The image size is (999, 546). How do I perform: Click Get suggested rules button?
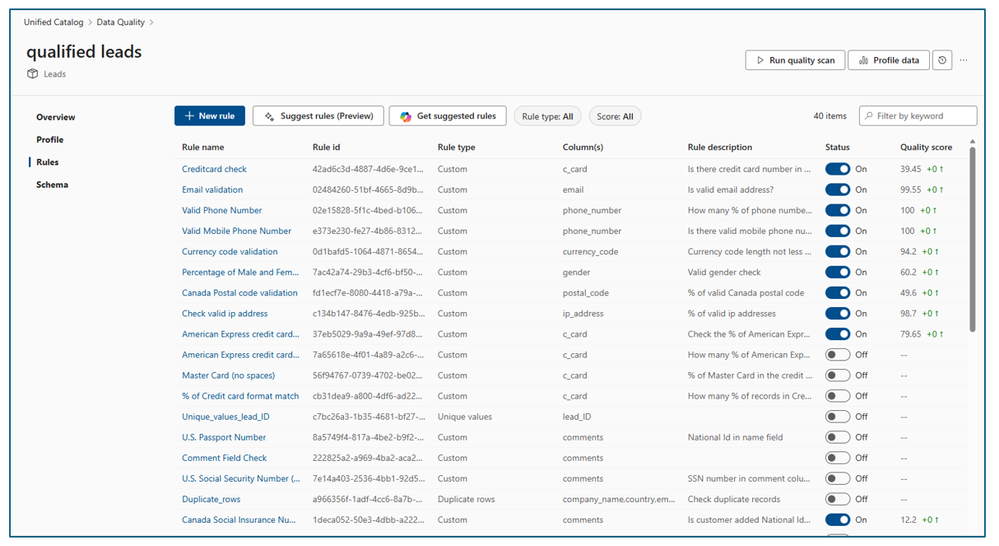(x=447, y=116)
